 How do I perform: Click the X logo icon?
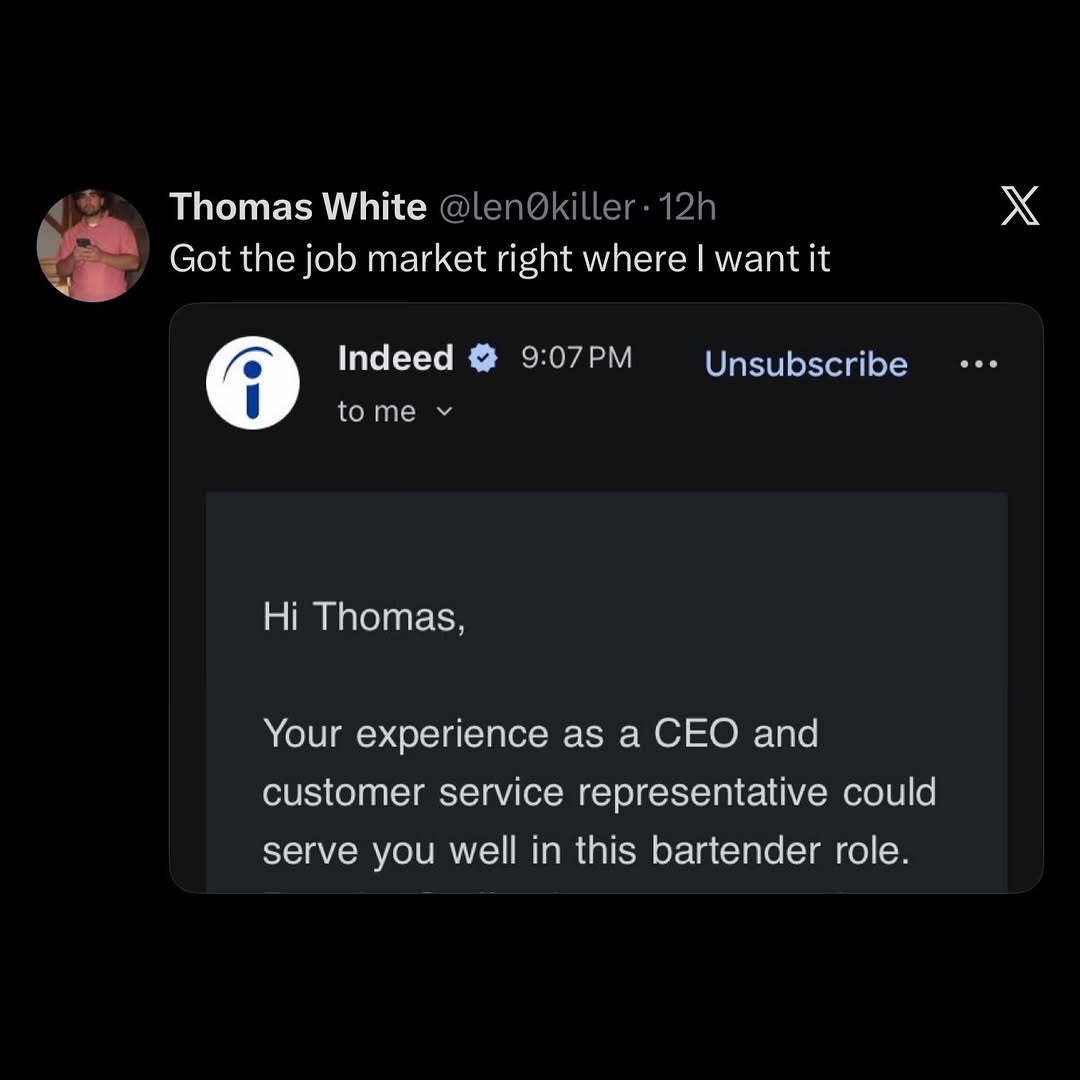(1020, 206)
